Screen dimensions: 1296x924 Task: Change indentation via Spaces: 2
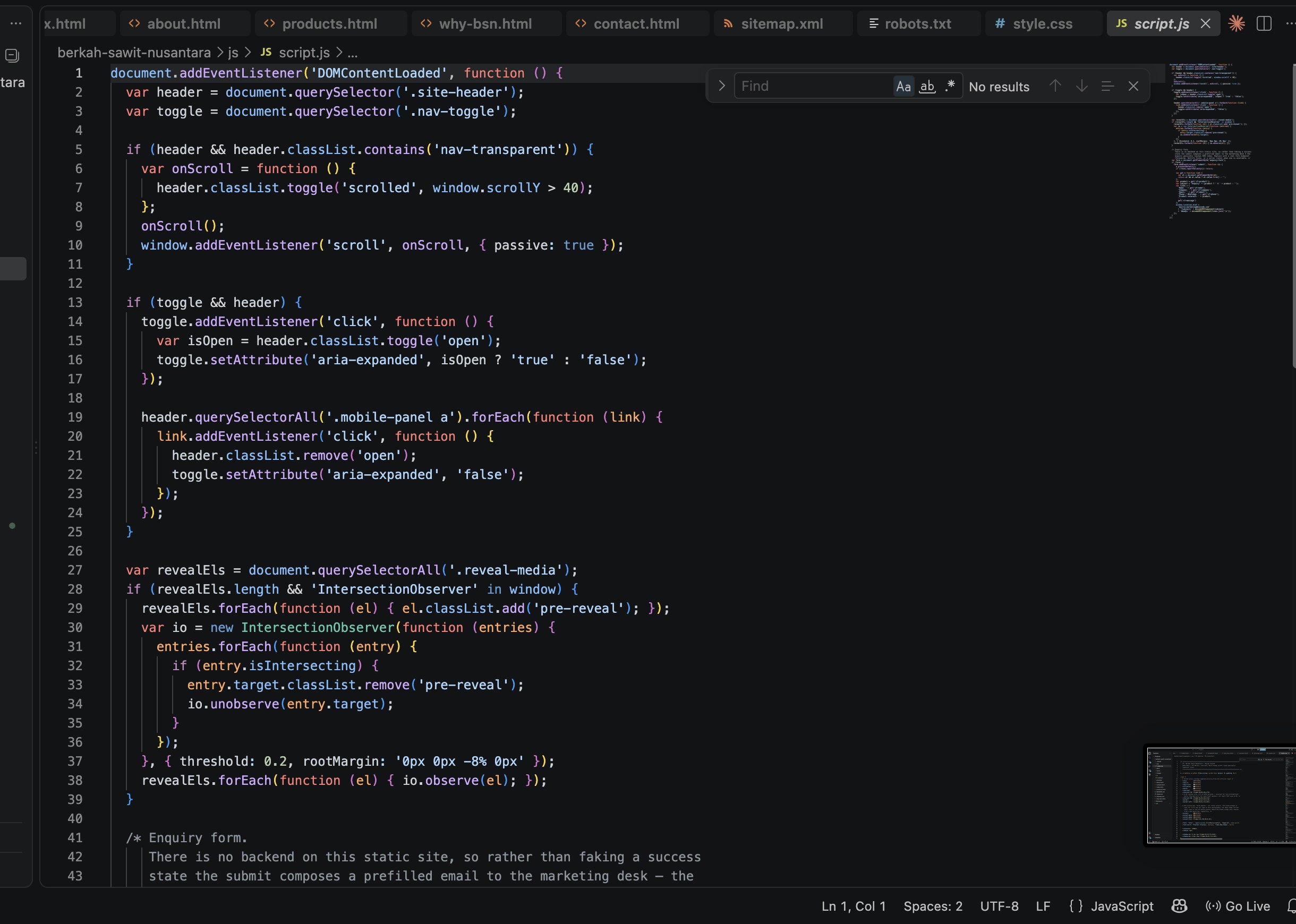click(933, 906)
